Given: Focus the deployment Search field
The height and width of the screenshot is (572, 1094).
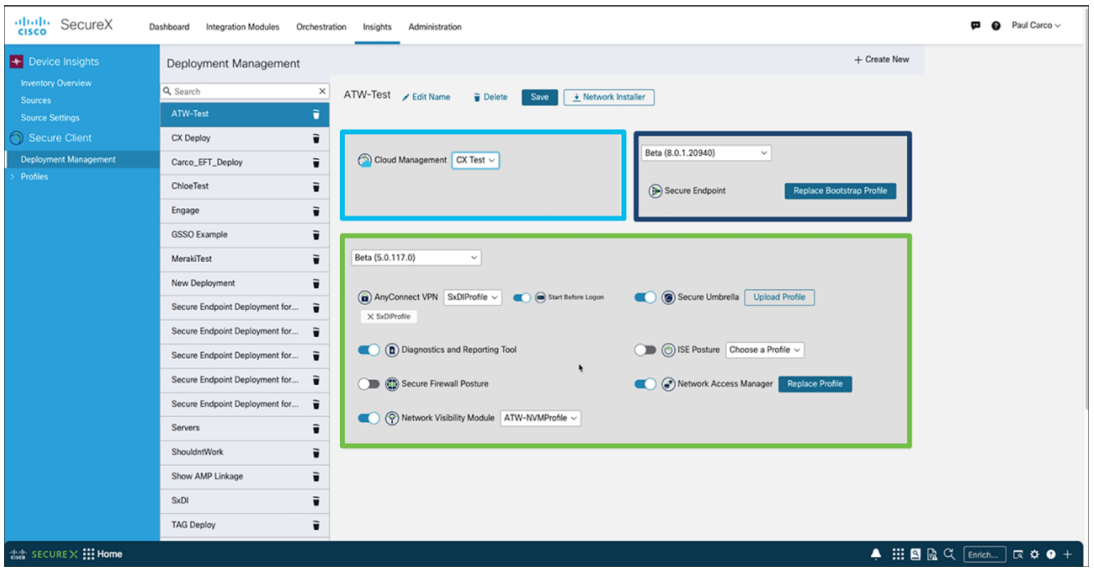Looking at the screenshot, I should tap(244, 91).
